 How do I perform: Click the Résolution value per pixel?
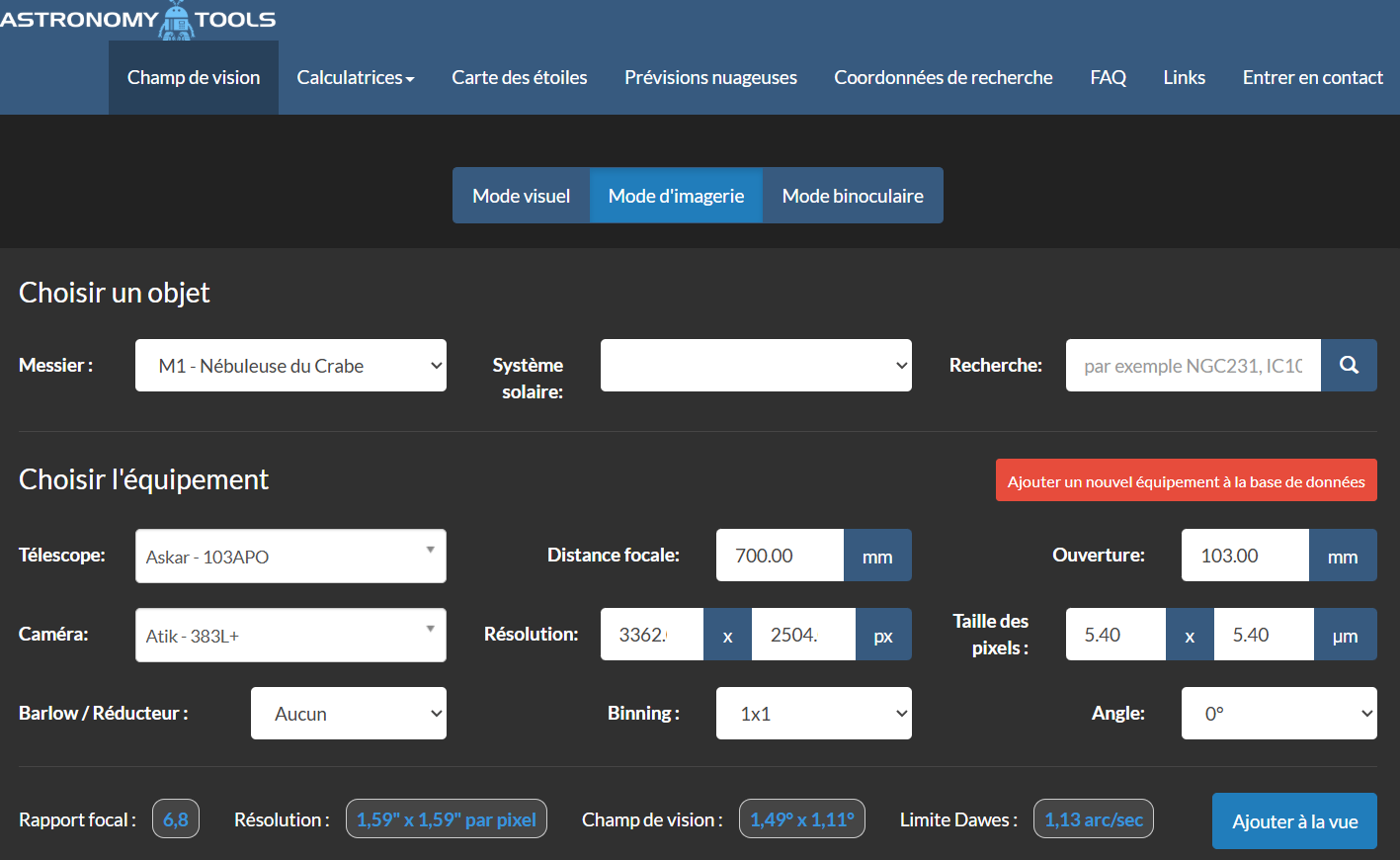[447, 819]
